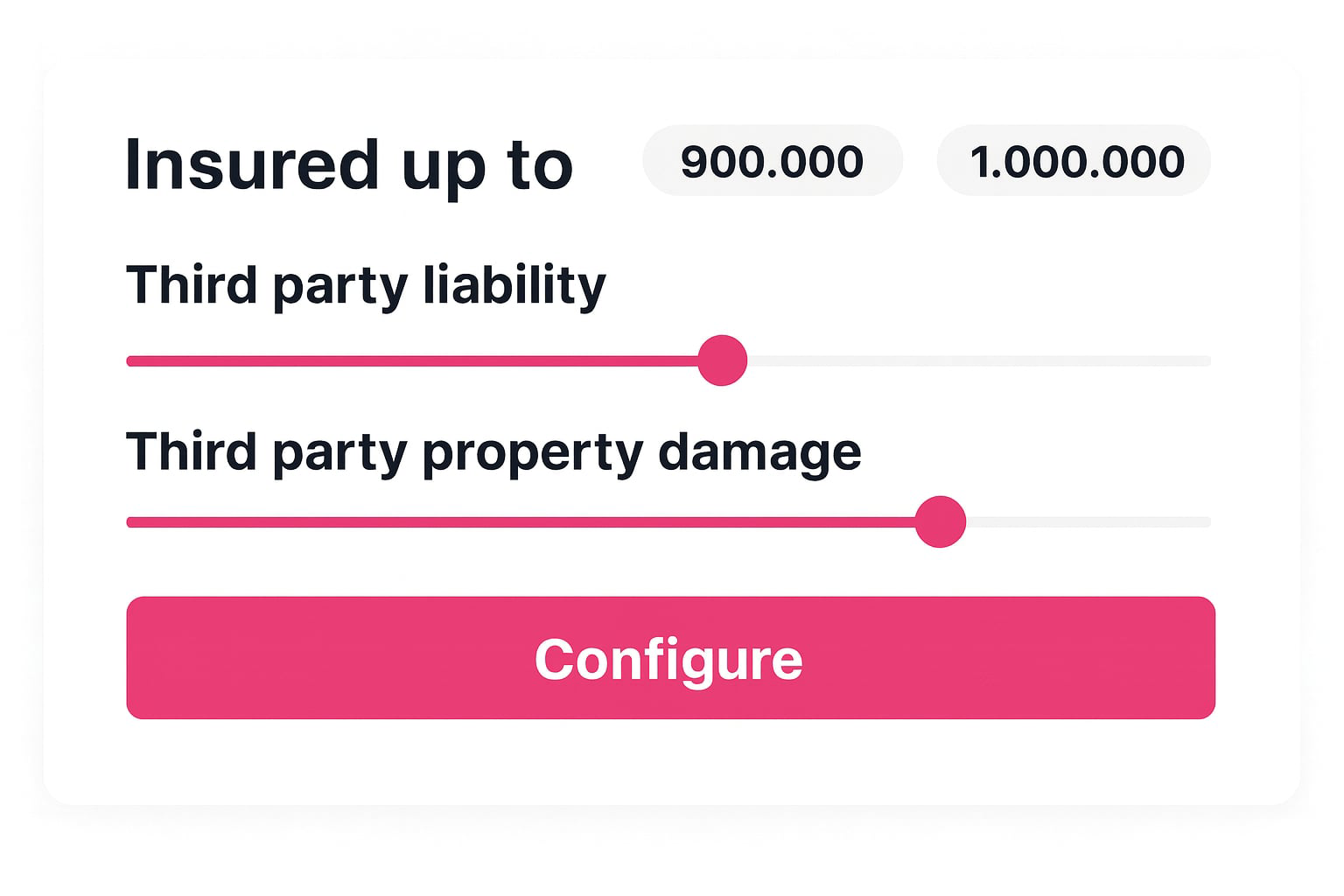Select the 1.000.000 amount pill
1344x896 pixels.
coord(1074,161)
